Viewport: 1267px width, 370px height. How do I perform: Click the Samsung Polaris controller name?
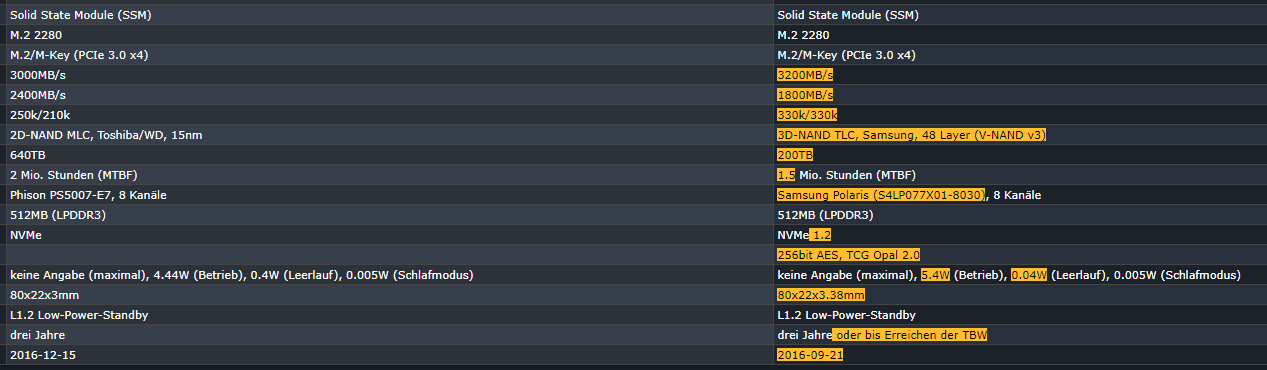click(x=881, y=195)
